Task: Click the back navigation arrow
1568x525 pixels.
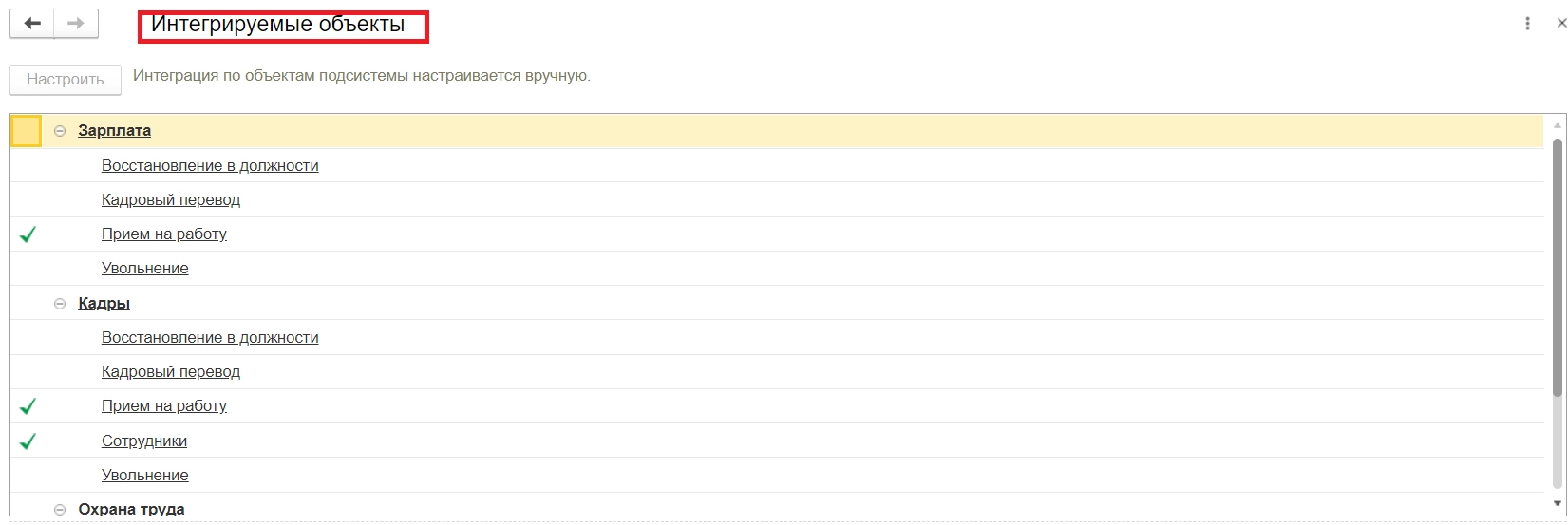Action: [x=32, y=24]
